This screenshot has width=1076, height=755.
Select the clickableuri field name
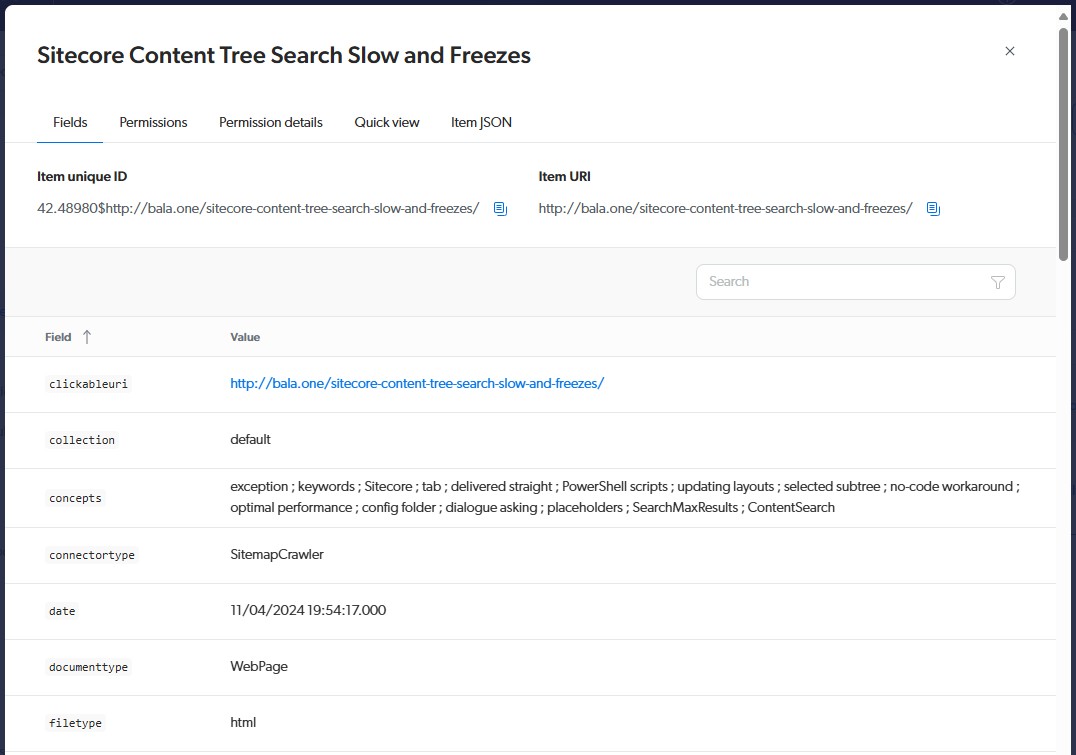point(89,384)
